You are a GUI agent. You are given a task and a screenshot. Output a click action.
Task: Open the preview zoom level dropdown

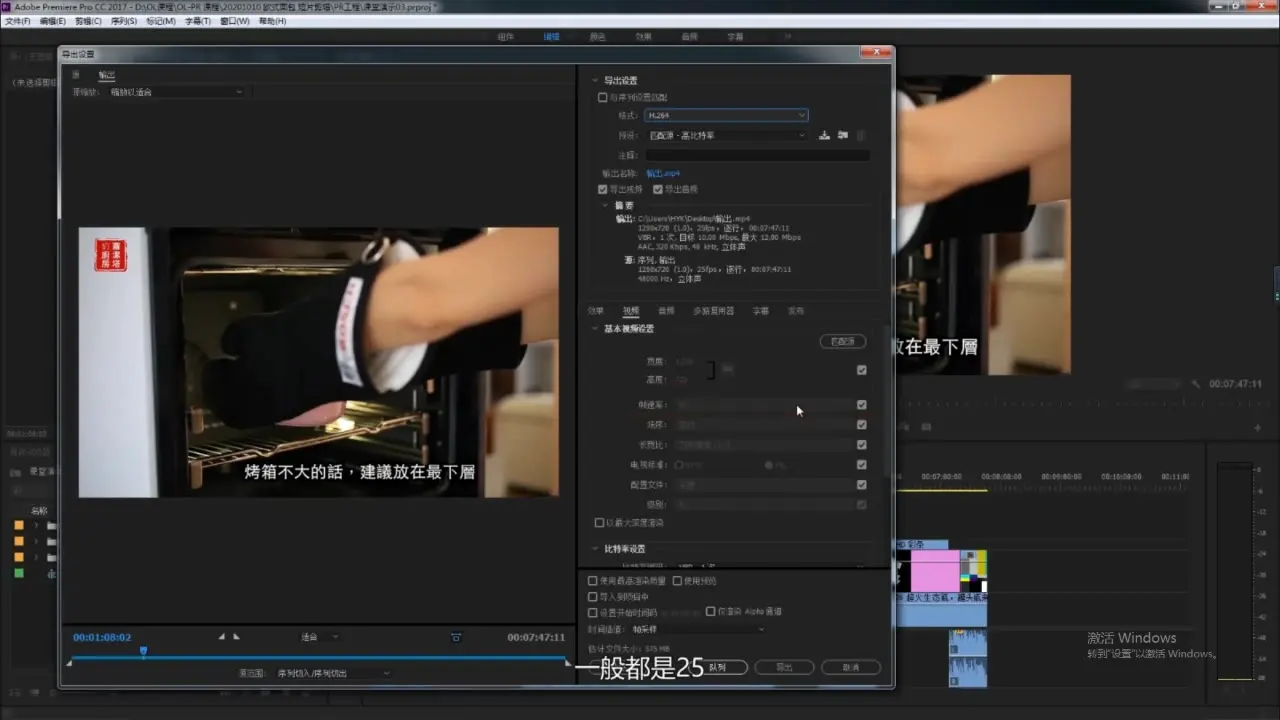[320, 637]
